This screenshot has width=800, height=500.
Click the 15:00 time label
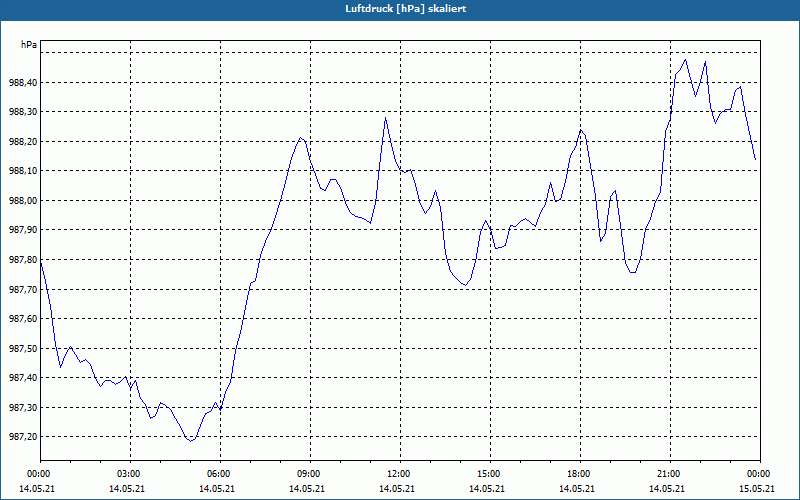(x=490, y=474)
